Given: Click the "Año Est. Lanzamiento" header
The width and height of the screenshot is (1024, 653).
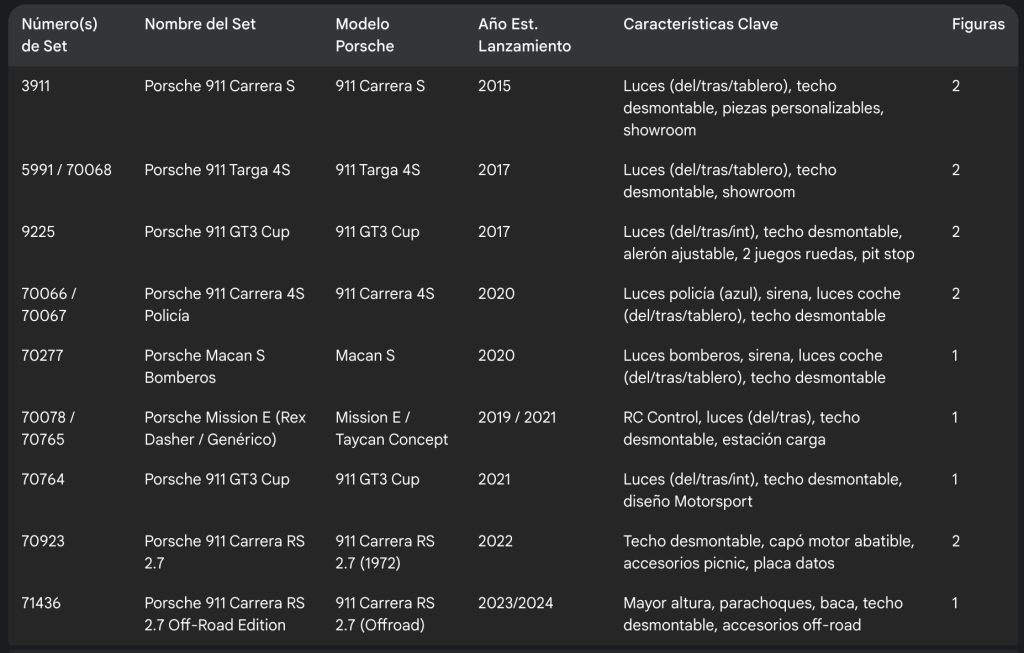Looking at the screenshot, I should click(x=524, y=35).
